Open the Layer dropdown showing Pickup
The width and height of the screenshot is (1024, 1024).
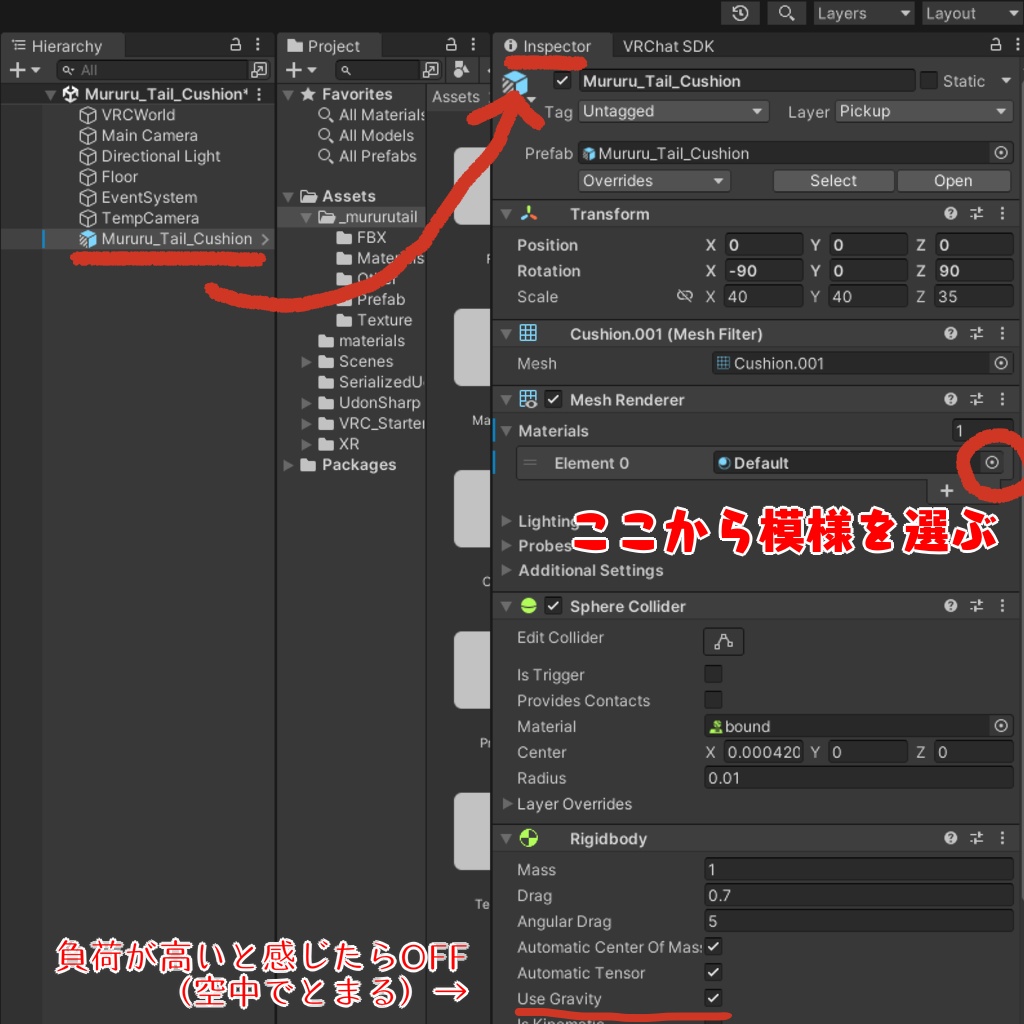coord(921,111)
